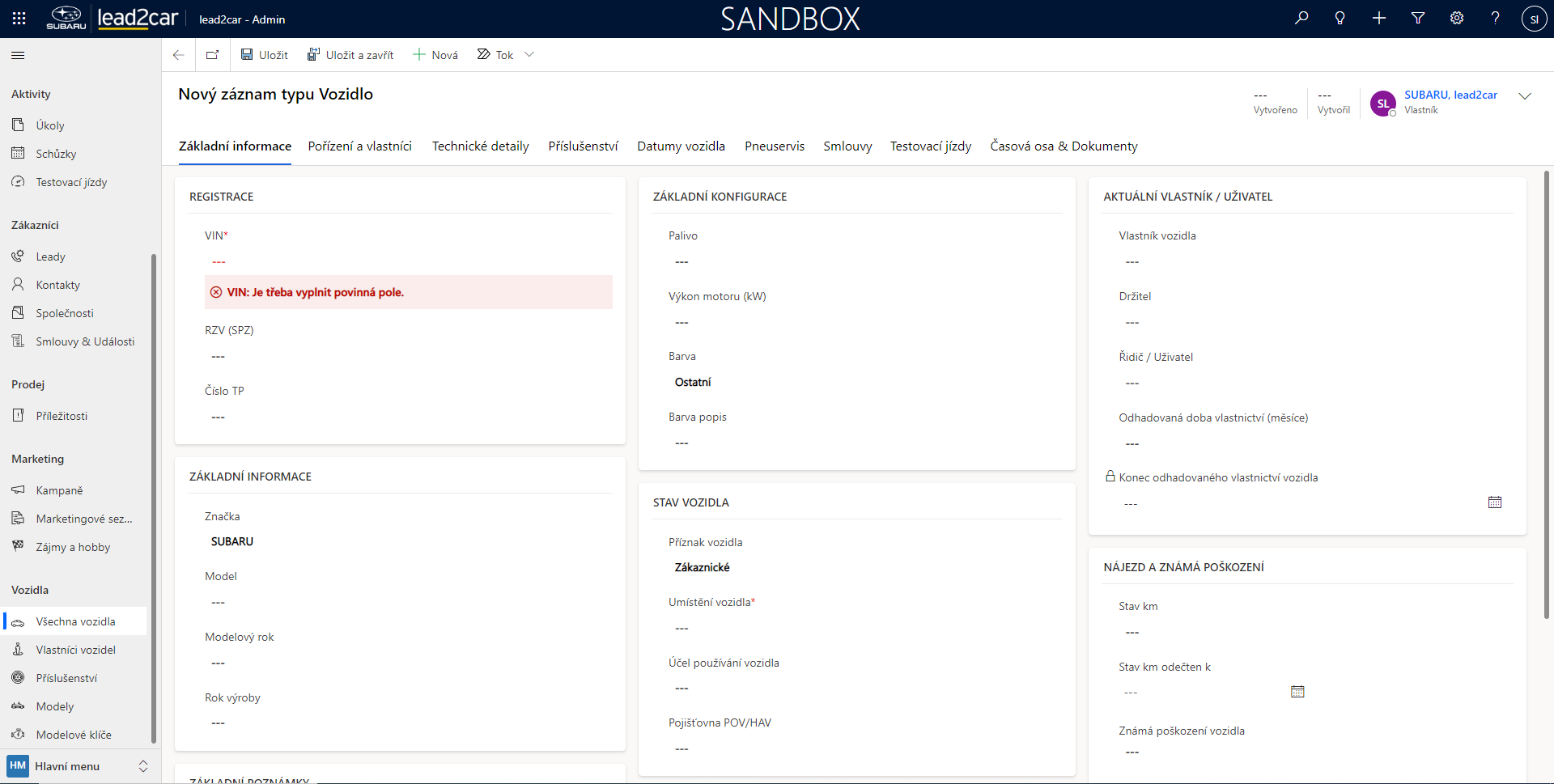
Task: Open calendar for Stav km odečten k
Action: tap(1297, 692)
